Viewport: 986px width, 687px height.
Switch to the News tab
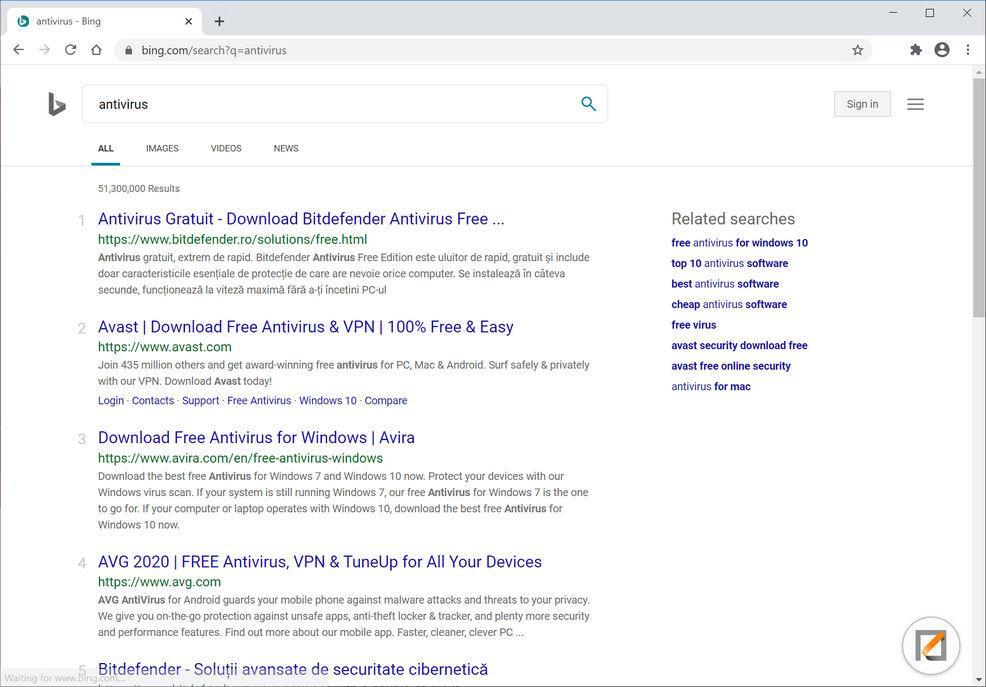point(286,148)
